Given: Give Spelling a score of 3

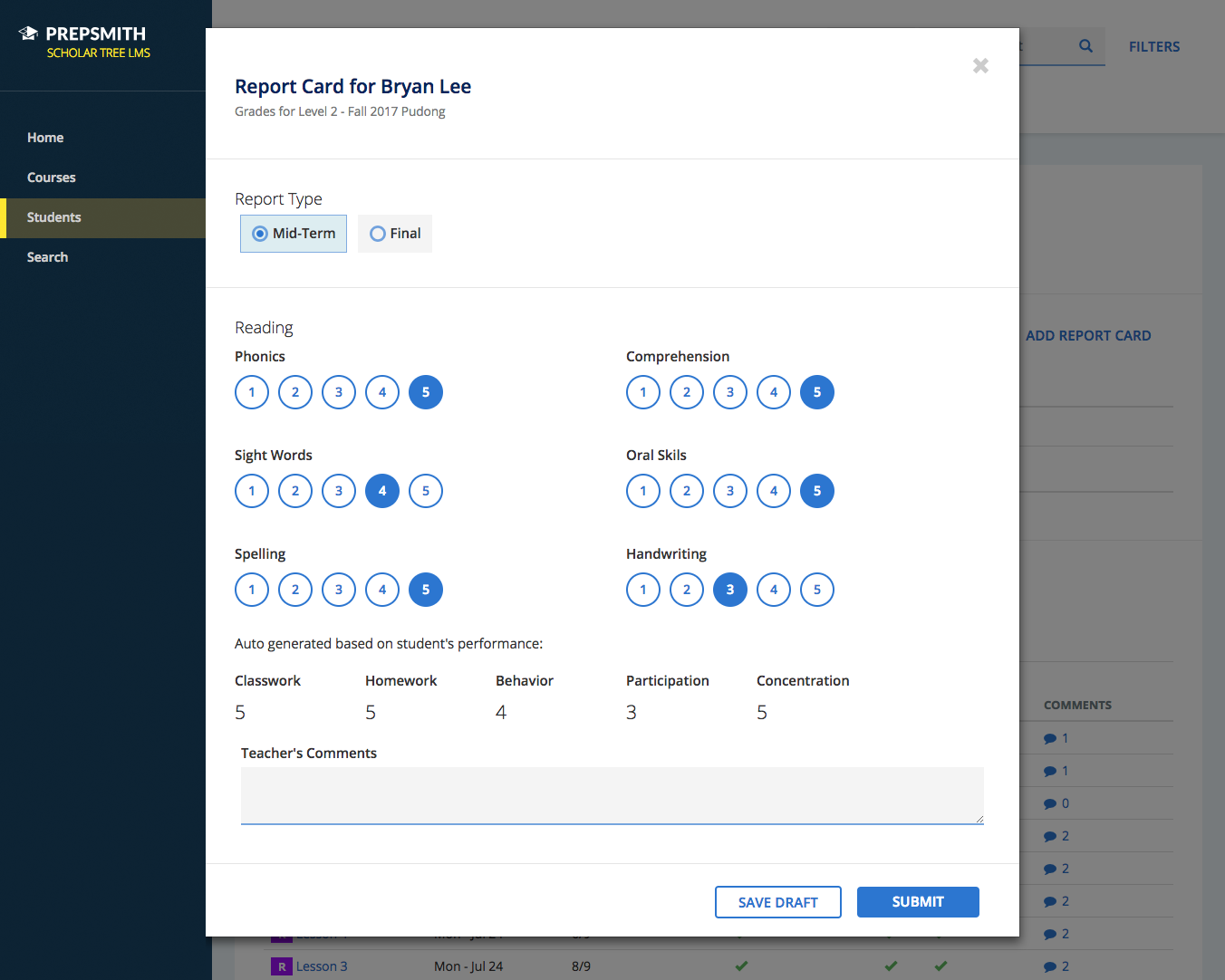Looking at the screenshot, I should (x=339, y=590).
